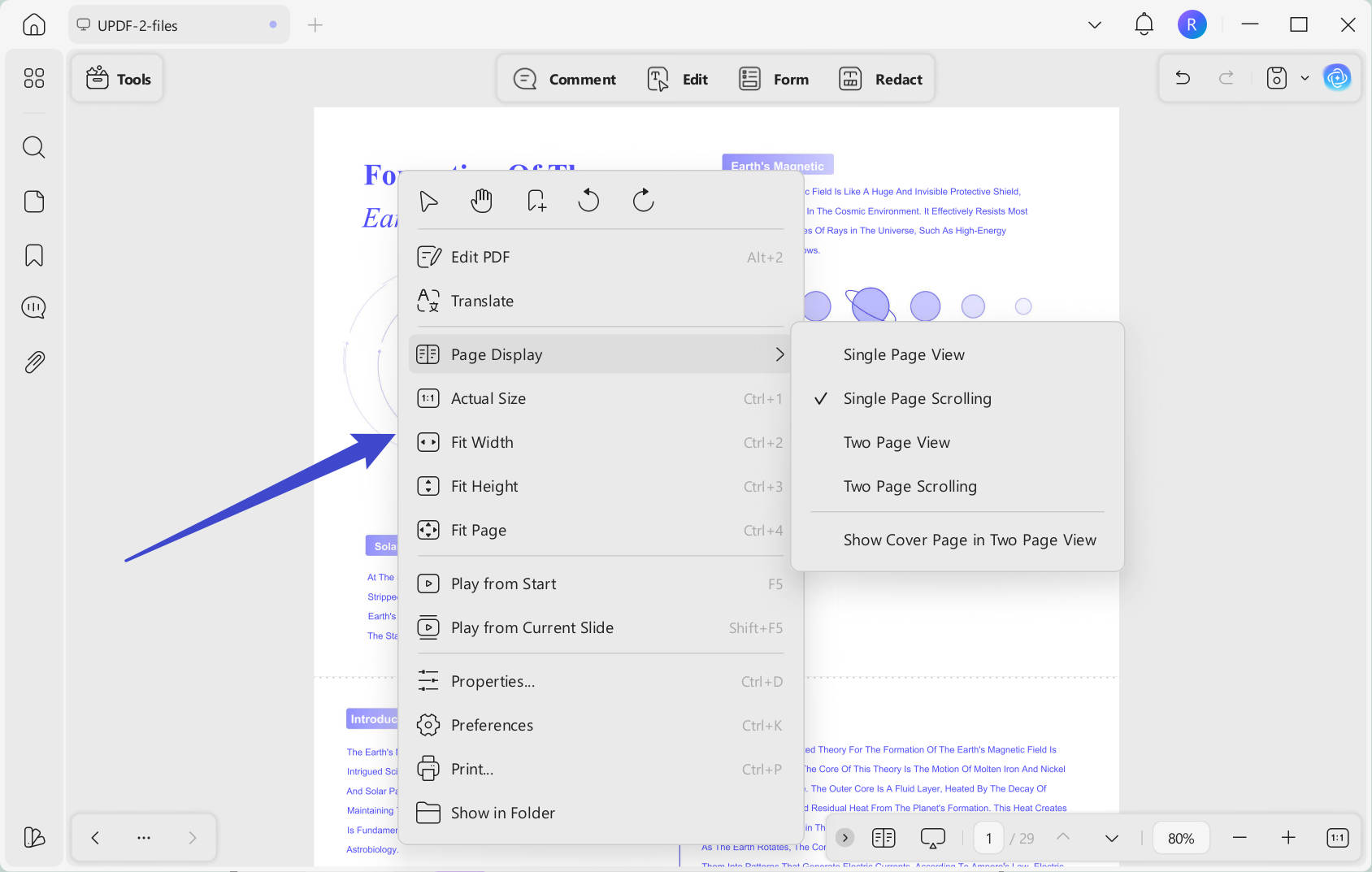
Task: Select the hand pan tool icon
Action: (x=481, y=201)
